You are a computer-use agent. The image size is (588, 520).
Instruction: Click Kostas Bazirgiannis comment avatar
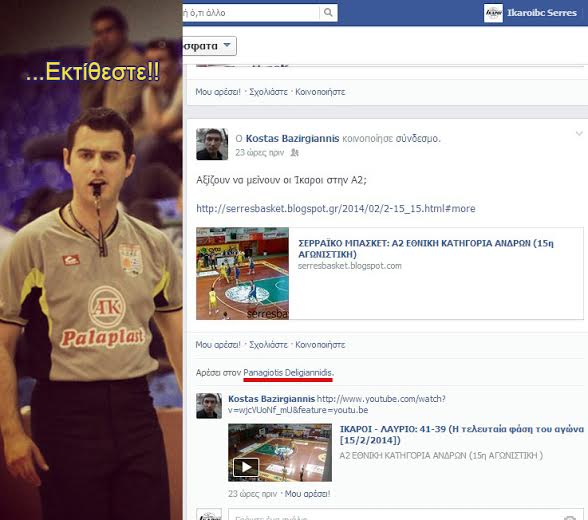(x=209, y=406)
